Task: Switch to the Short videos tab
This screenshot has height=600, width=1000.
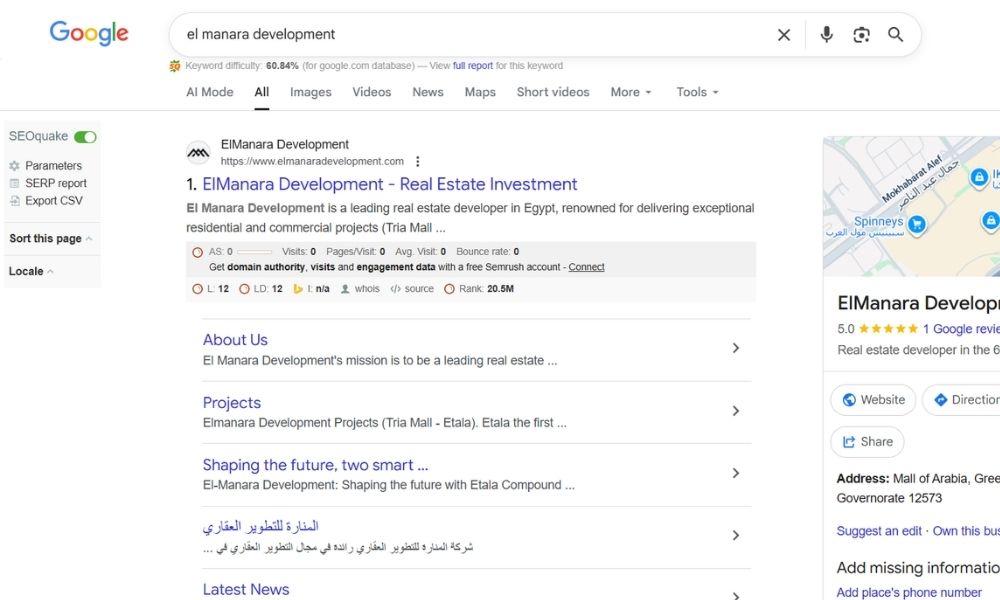Action: [552, 92]
